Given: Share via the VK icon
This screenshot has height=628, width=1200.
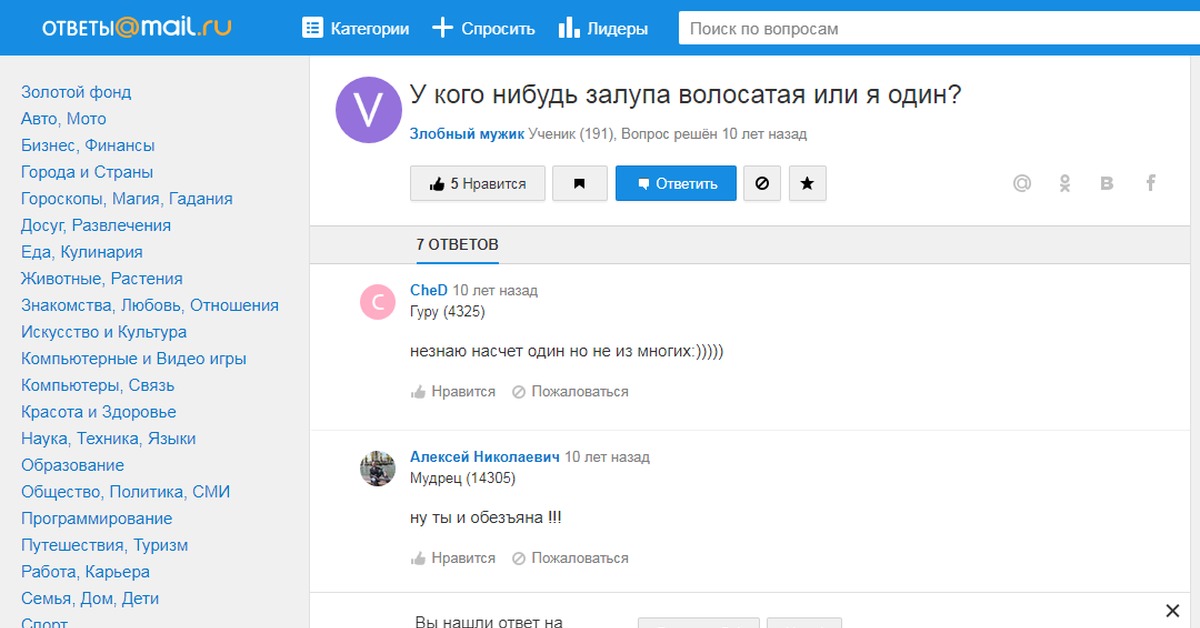Looking at the screenshot, I should [x=1107, y=183].
